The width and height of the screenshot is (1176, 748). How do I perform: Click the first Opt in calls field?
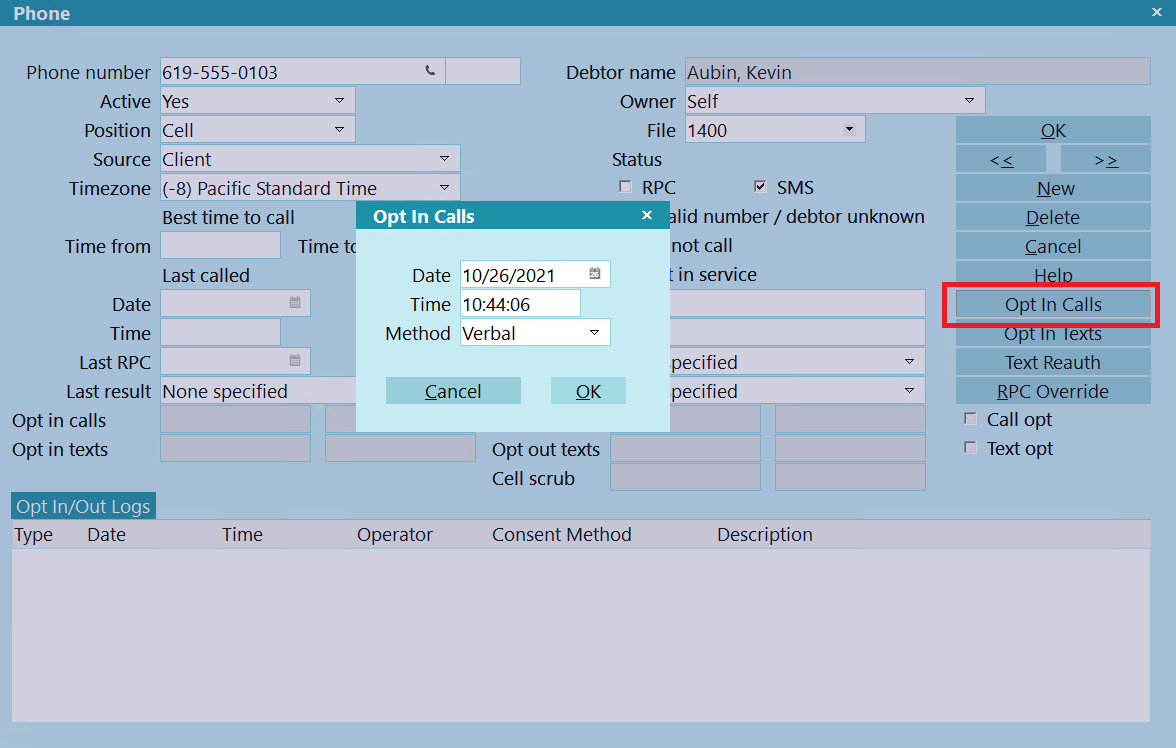pyautogui.click(x=236, y=419)
